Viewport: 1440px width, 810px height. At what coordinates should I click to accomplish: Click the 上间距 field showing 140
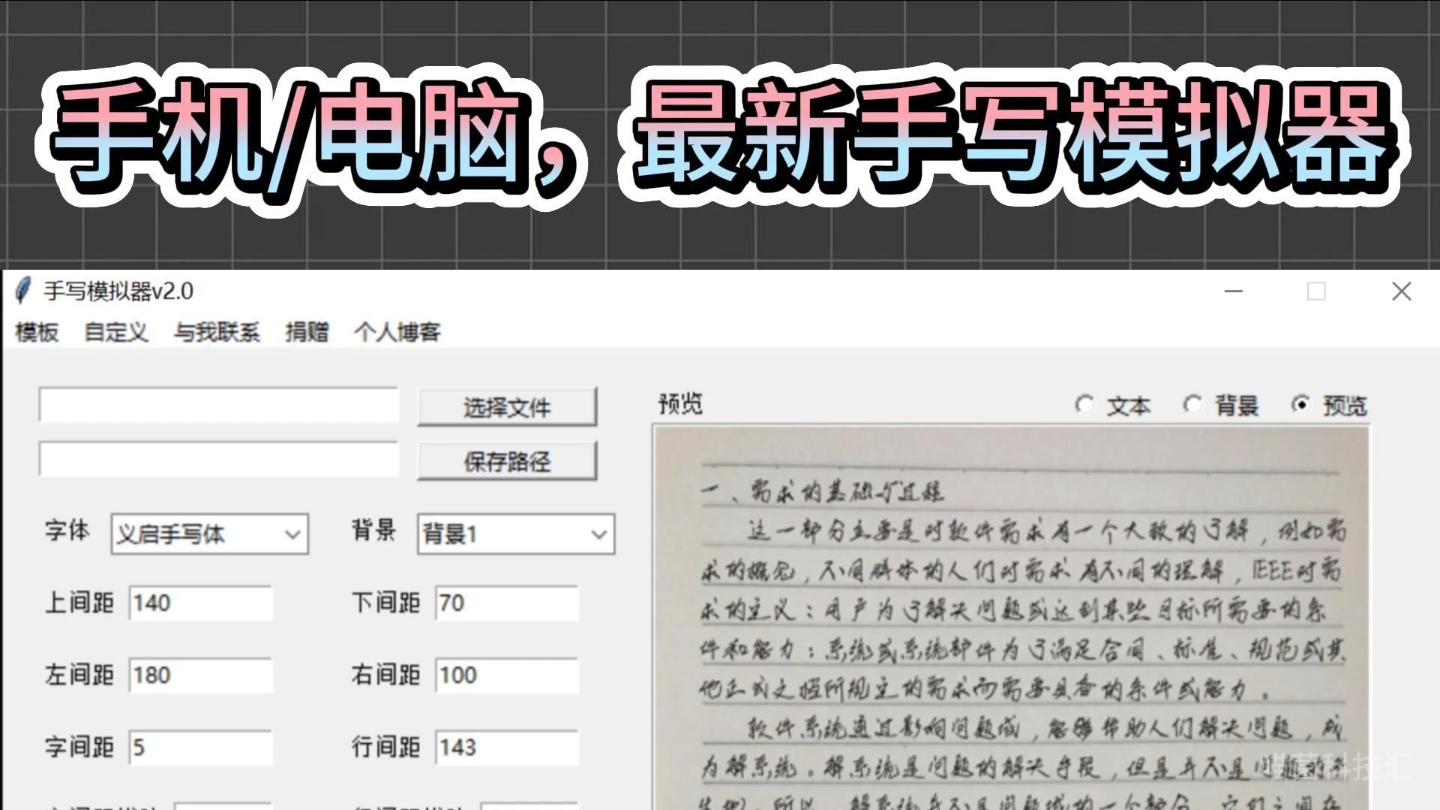click(x=200, y=603)
